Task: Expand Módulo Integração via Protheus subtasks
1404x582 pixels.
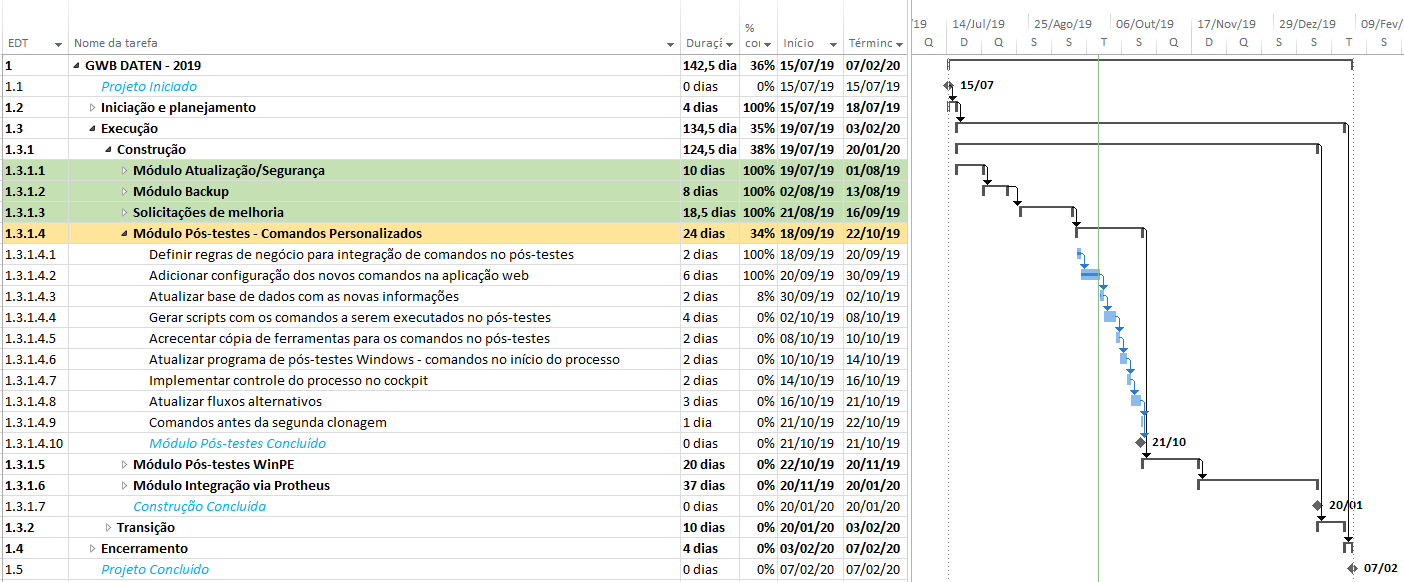Action: click(125, 486)
